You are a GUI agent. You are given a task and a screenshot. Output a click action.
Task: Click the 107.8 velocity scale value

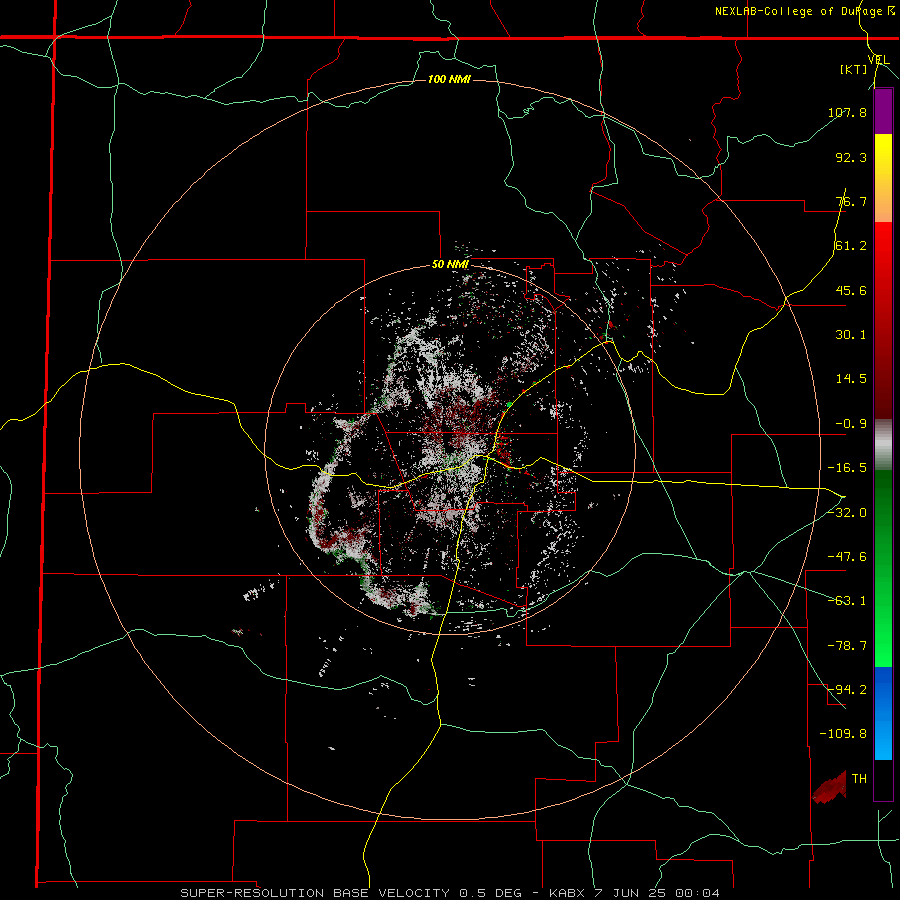click(847, 112)
